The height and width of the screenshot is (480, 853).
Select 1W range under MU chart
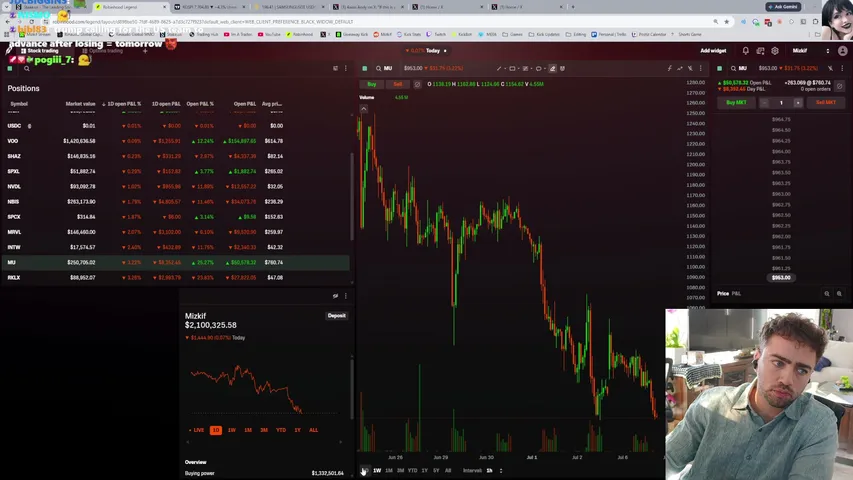tap(377, 471)
